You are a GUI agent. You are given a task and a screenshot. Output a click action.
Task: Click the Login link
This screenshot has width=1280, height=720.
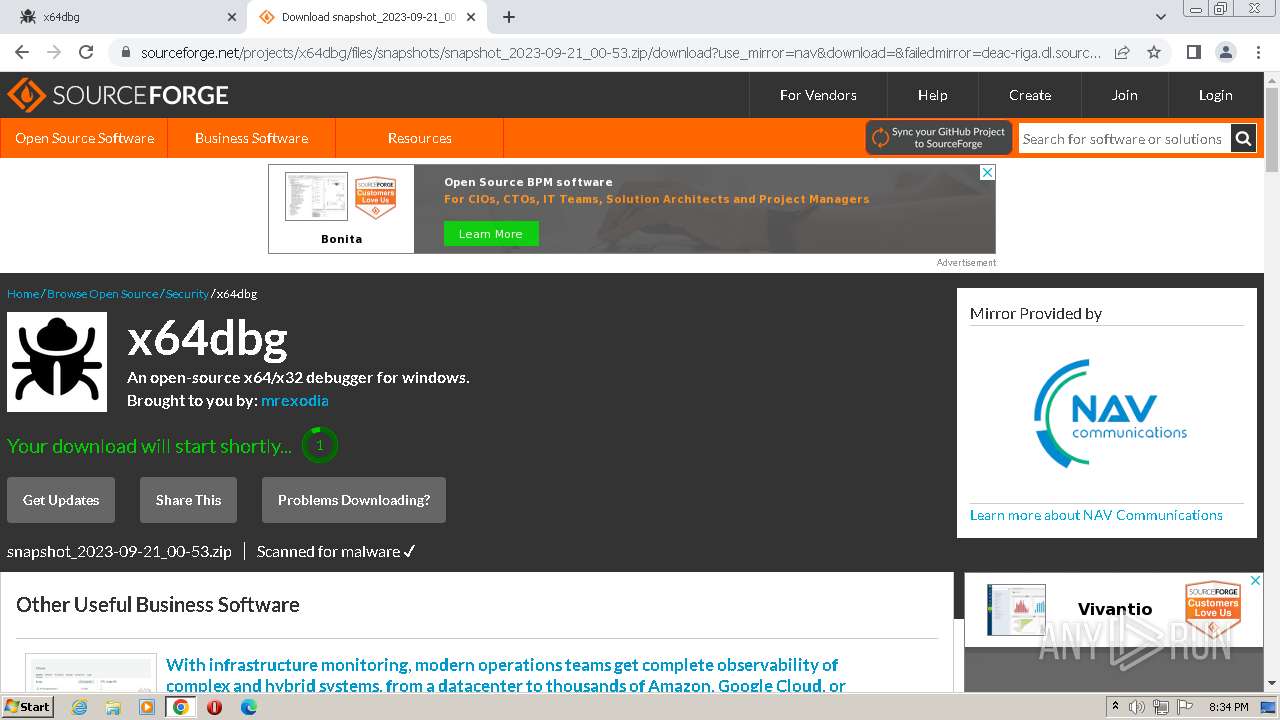(x=1216, y=95)
